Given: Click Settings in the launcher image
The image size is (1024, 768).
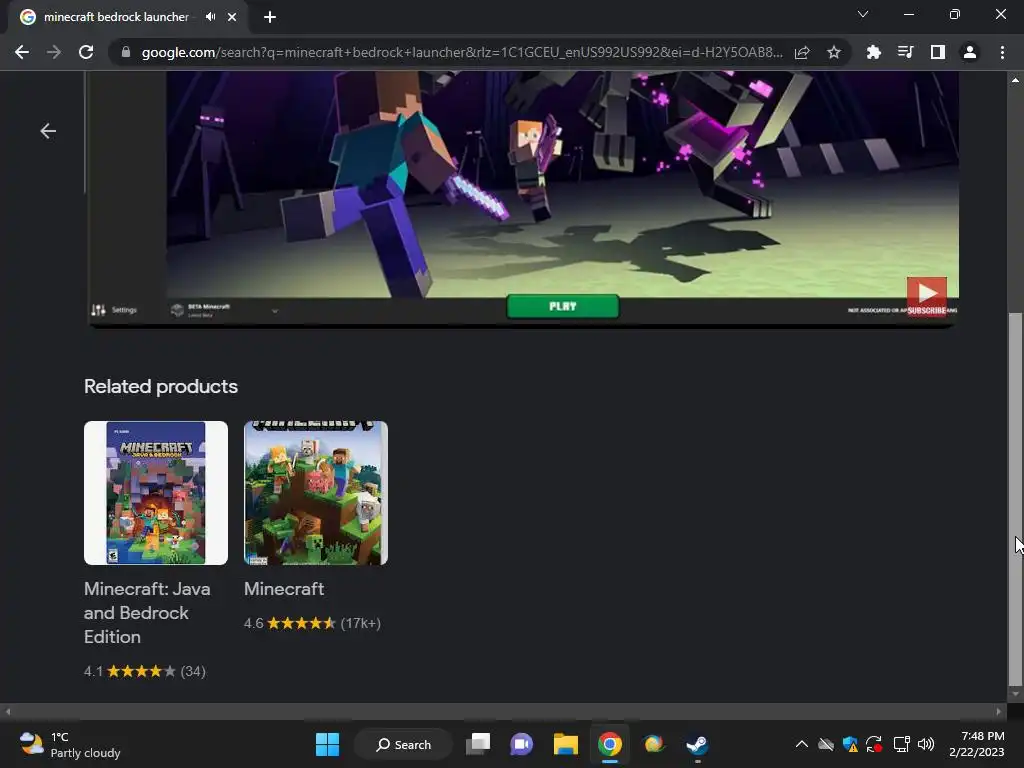Looking at the screenshot, I should click(x=114, y=310).
